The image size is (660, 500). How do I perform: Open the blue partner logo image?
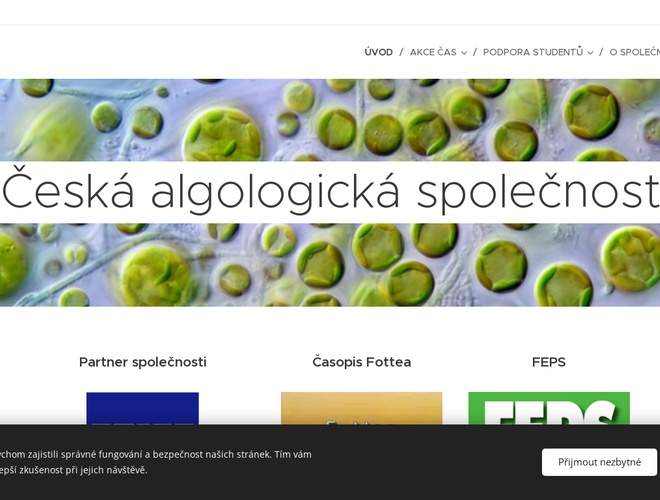click(x=143, y=408)
